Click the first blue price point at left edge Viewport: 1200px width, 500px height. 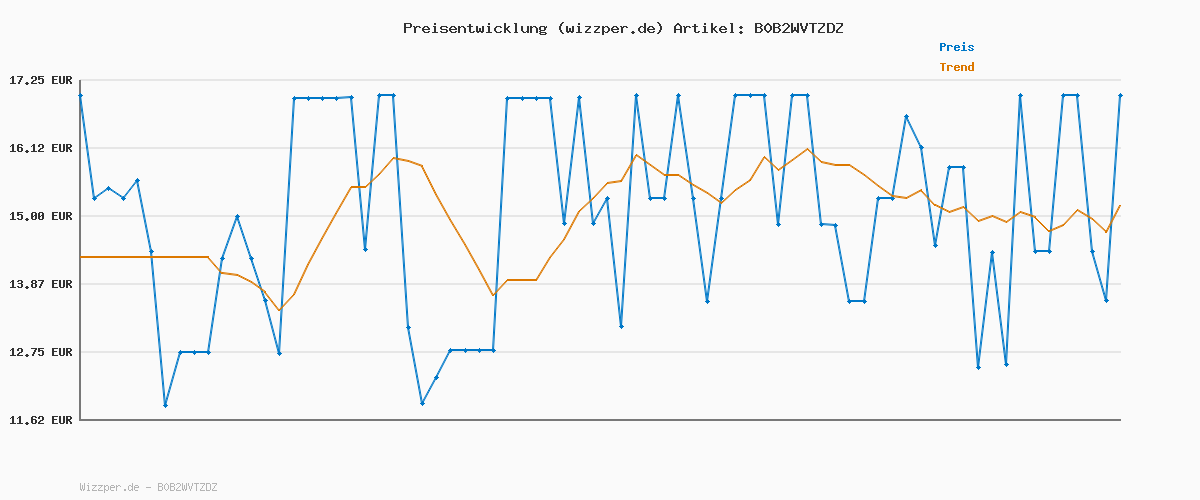click(x=81, y=96)
